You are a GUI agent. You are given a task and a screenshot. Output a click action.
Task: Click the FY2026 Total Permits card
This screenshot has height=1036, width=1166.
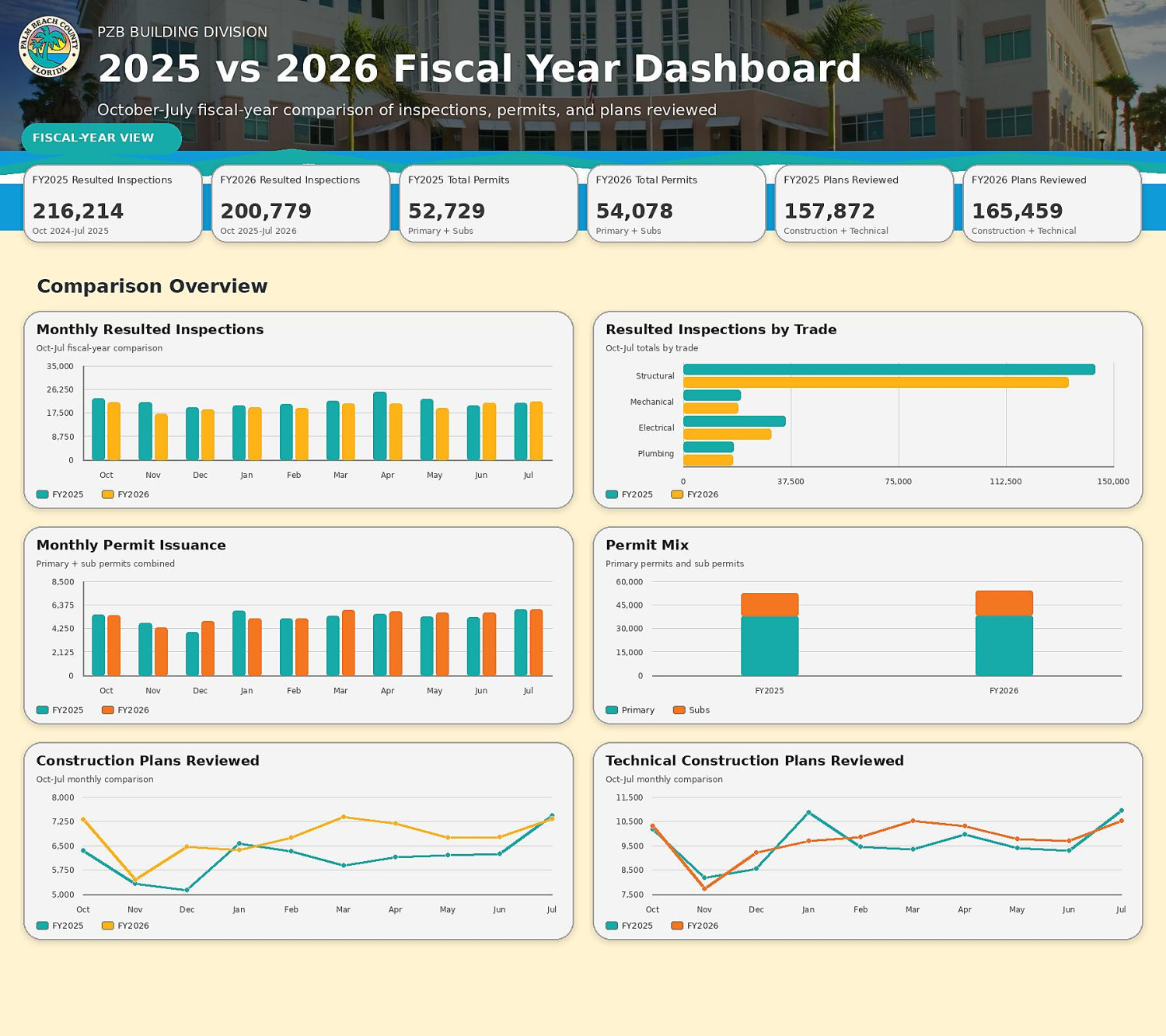[x=676, y=204]
